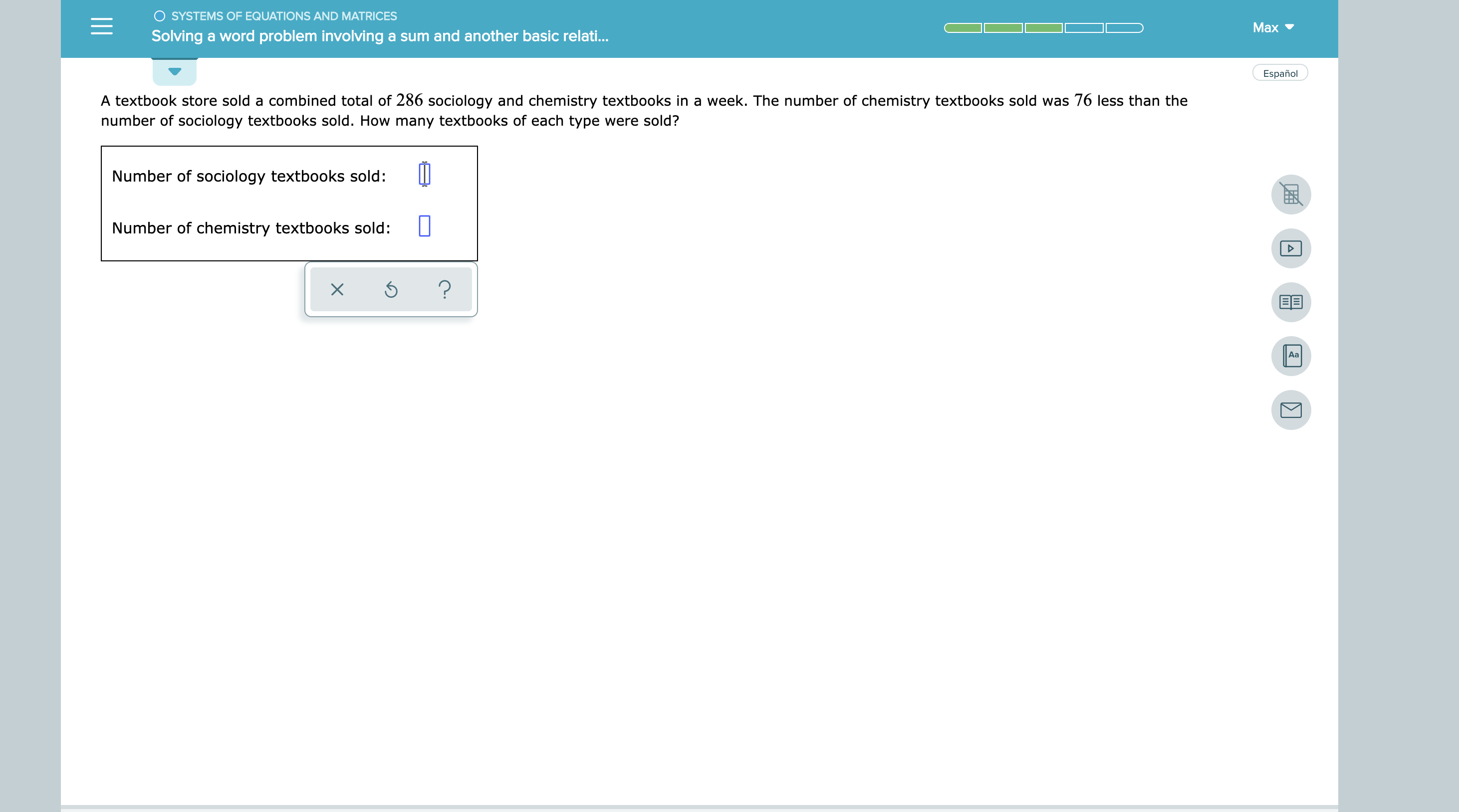Viewport: 1459px width, 812px height.
Task: Click the chemistry textbooks answer field
Action: (424, 226)
